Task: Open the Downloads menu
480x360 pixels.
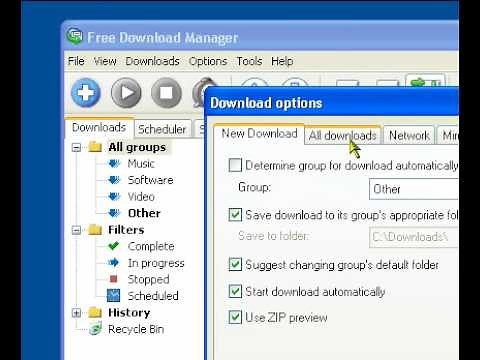Action: point(152,61)
